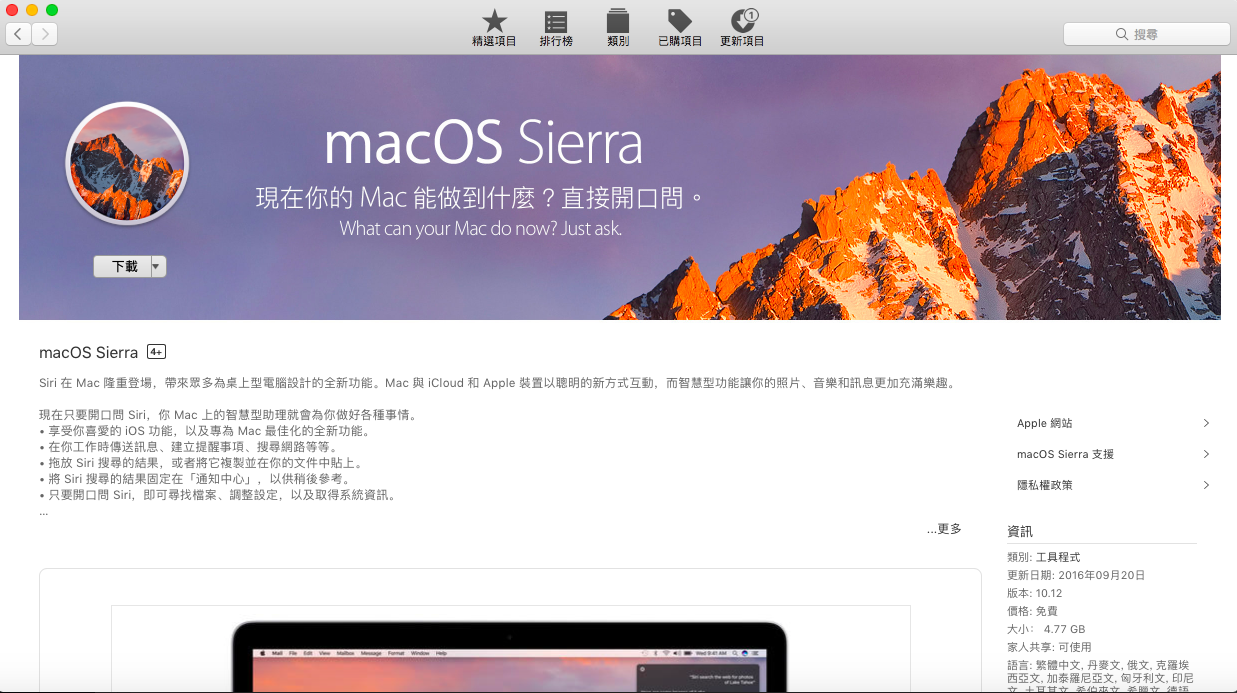Open the 類別 categories icon
The width and height of the screenshot is (1237, 693).
pos(618,20)
